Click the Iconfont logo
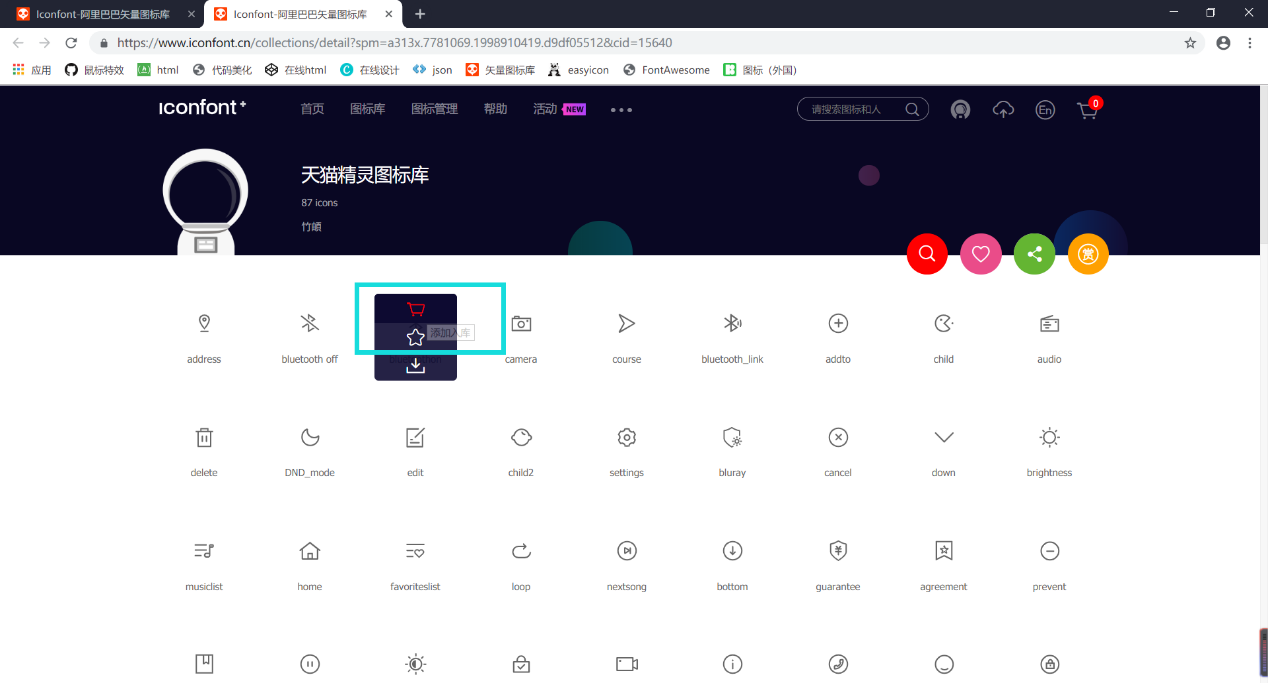The image size is (1268, 683). [202, 108]
